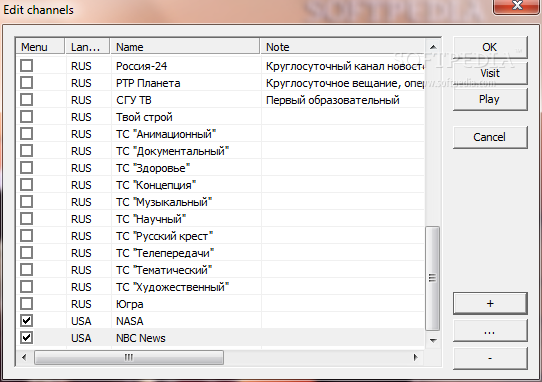Viewport: 542px width, 382px height.
Task: Uncheck the NASA menu checkbox
Action: (x=27, y=321)
